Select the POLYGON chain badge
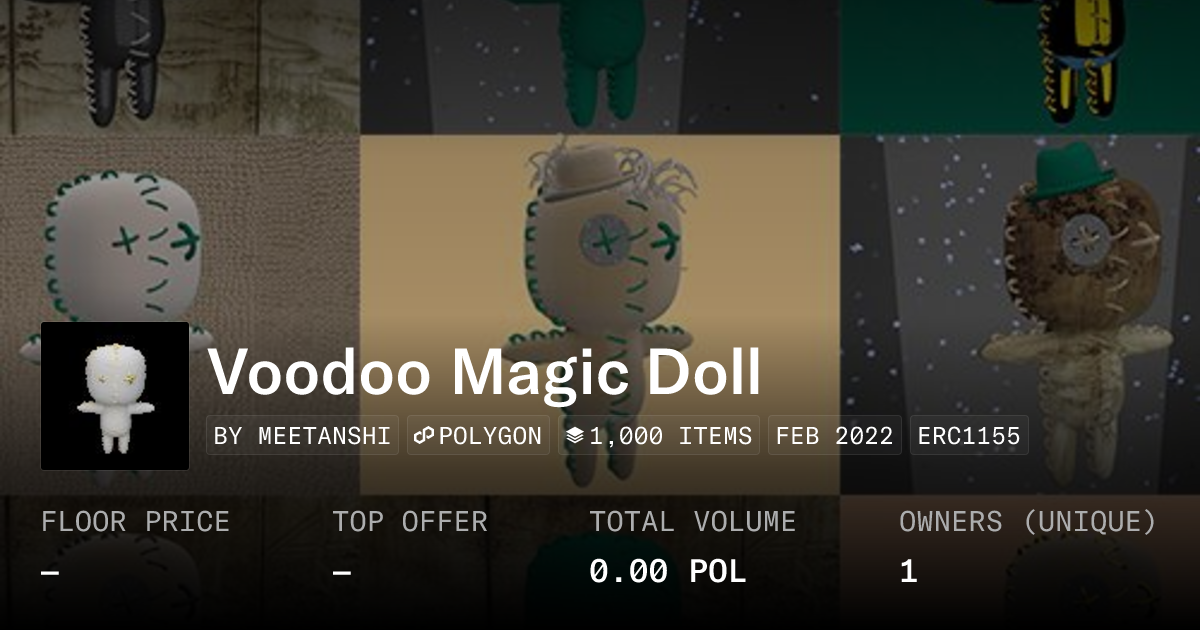Image resolution: width=1200 pixels, height=630 pixels. point(478,436)
